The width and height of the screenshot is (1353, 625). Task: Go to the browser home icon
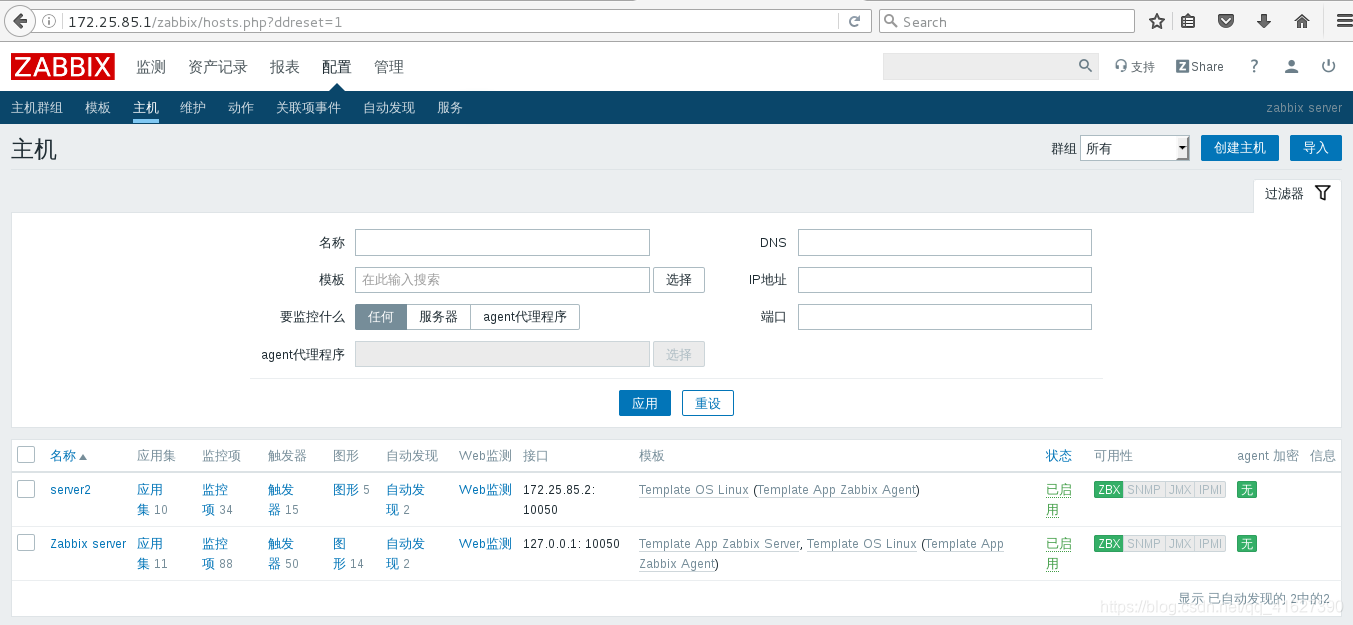pyautogui.click(x=1302, y=21)
